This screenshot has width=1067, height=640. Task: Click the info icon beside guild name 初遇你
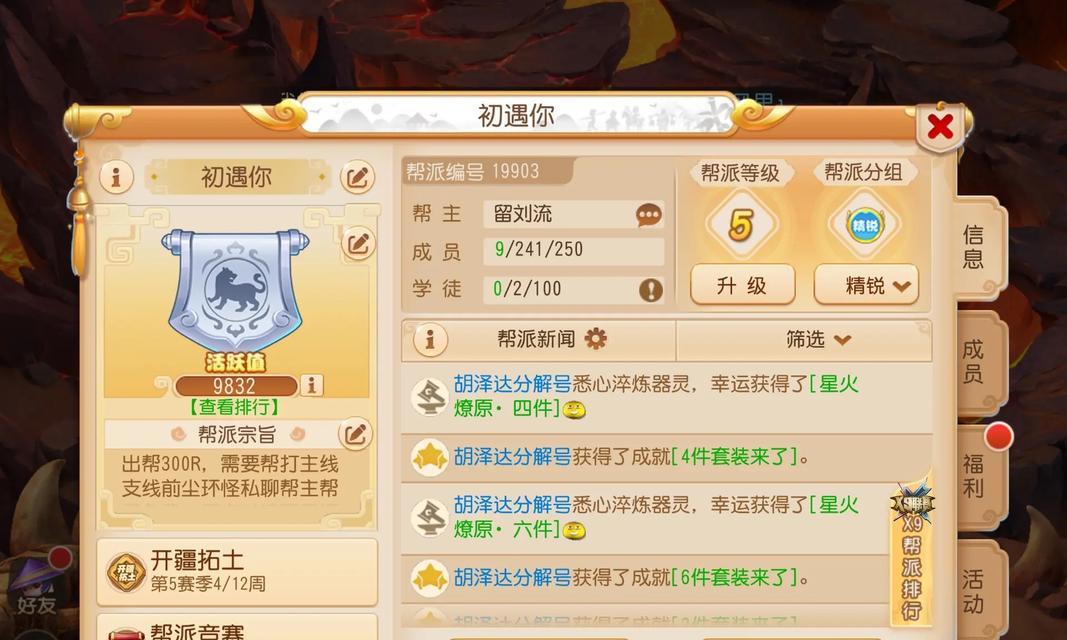(116, 178)
